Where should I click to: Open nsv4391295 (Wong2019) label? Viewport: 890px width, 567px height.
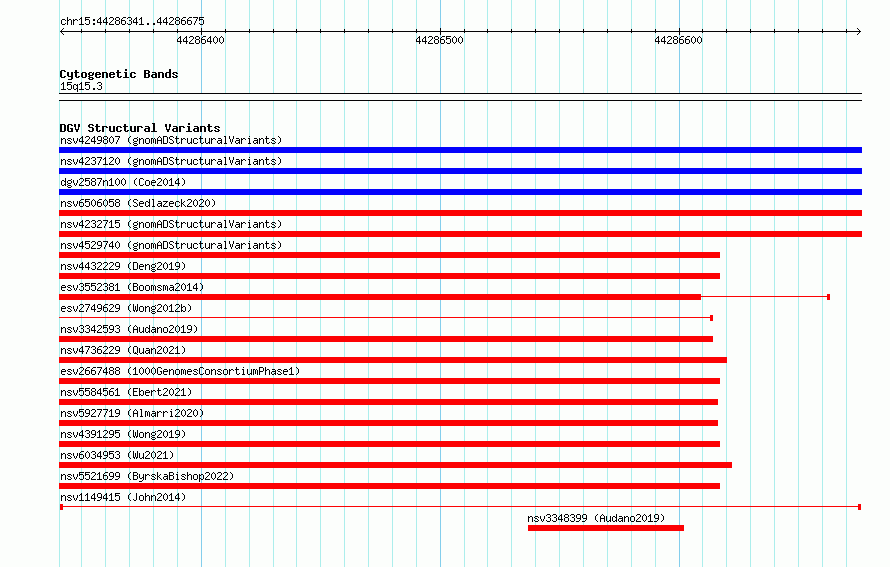point(123,434)
